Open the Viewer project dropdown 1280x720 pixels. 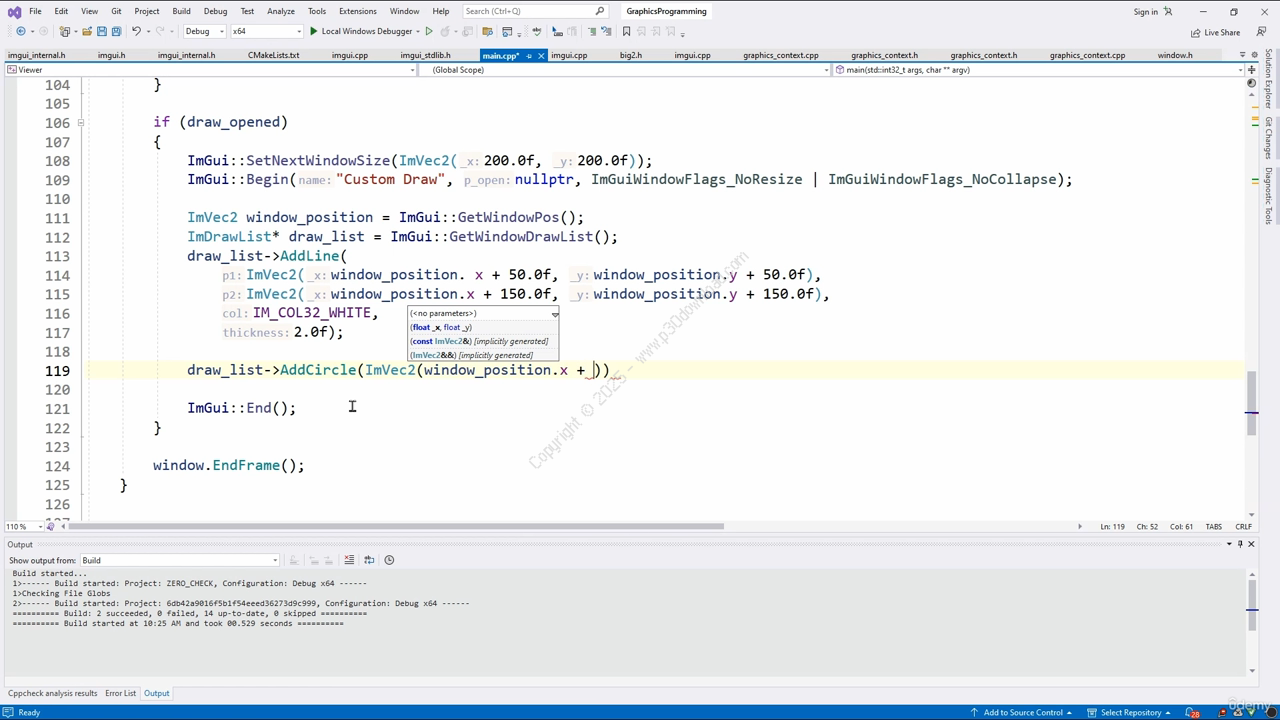[209, 70]
